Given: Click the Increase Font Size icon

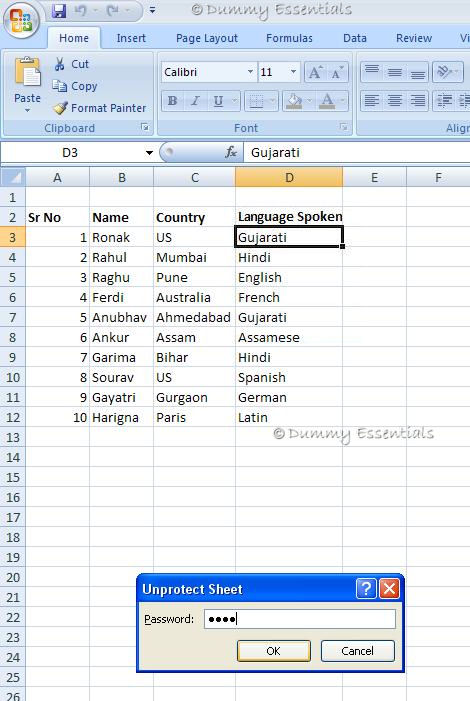Looking at the screenshot, I should tap(315, 72).
